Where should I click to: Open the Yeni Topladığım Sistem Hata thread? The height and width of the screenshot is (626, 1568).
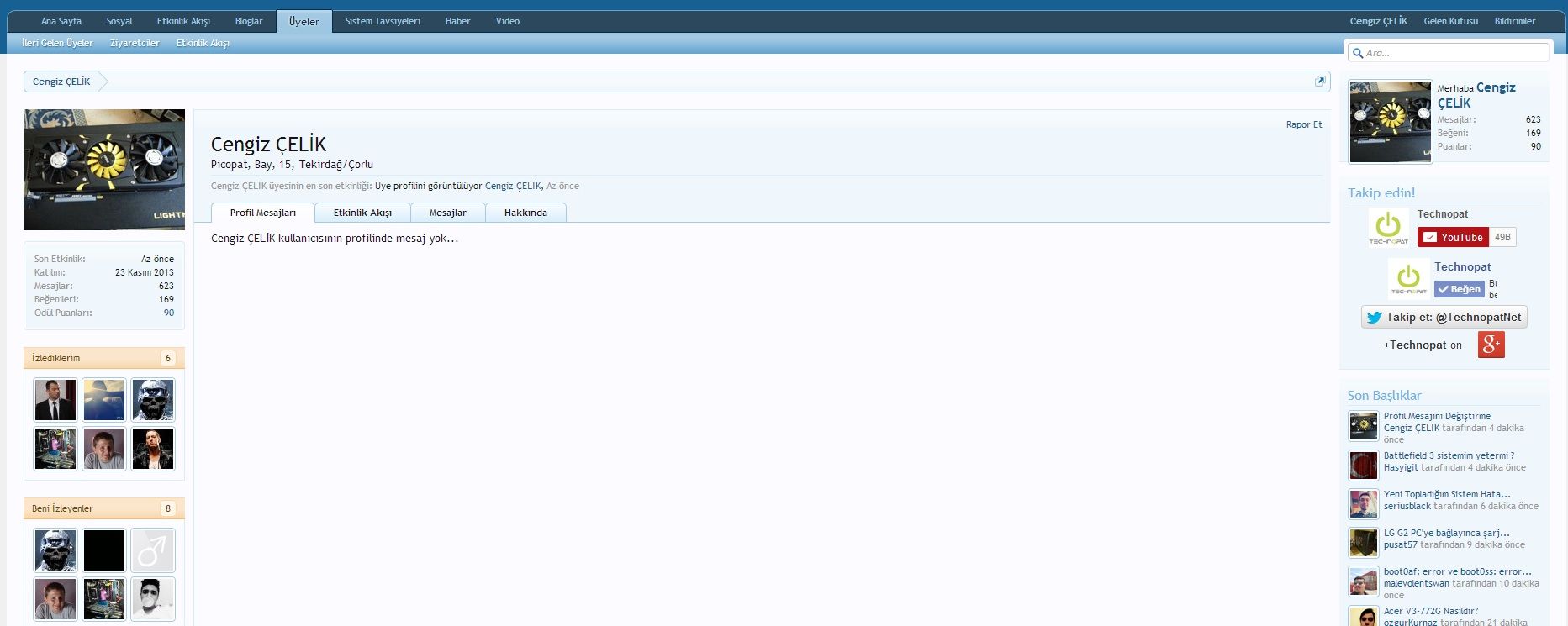[x=1447, y=494]
